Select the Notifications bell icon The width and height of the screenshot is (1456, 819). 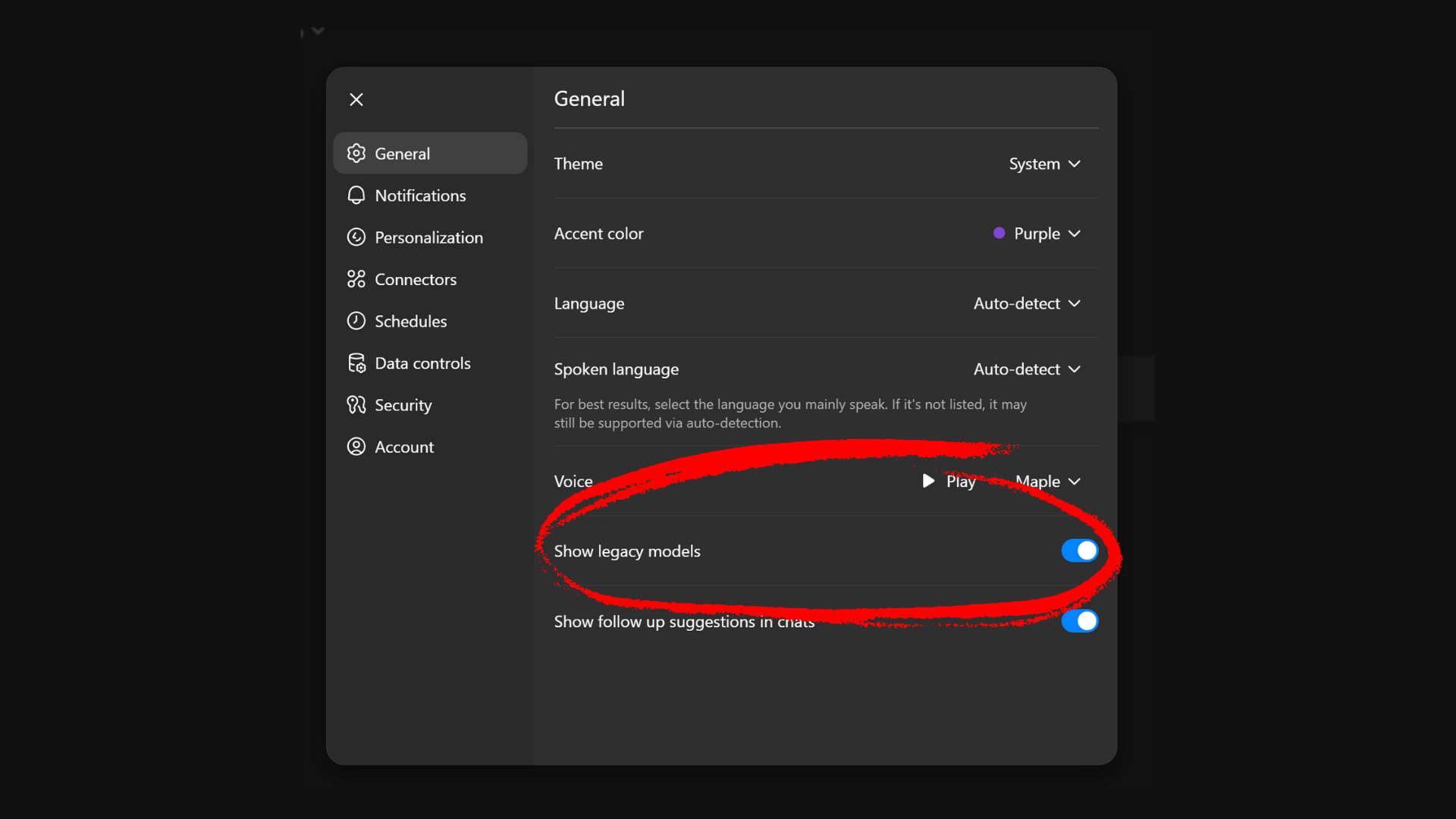coord(356,195)
